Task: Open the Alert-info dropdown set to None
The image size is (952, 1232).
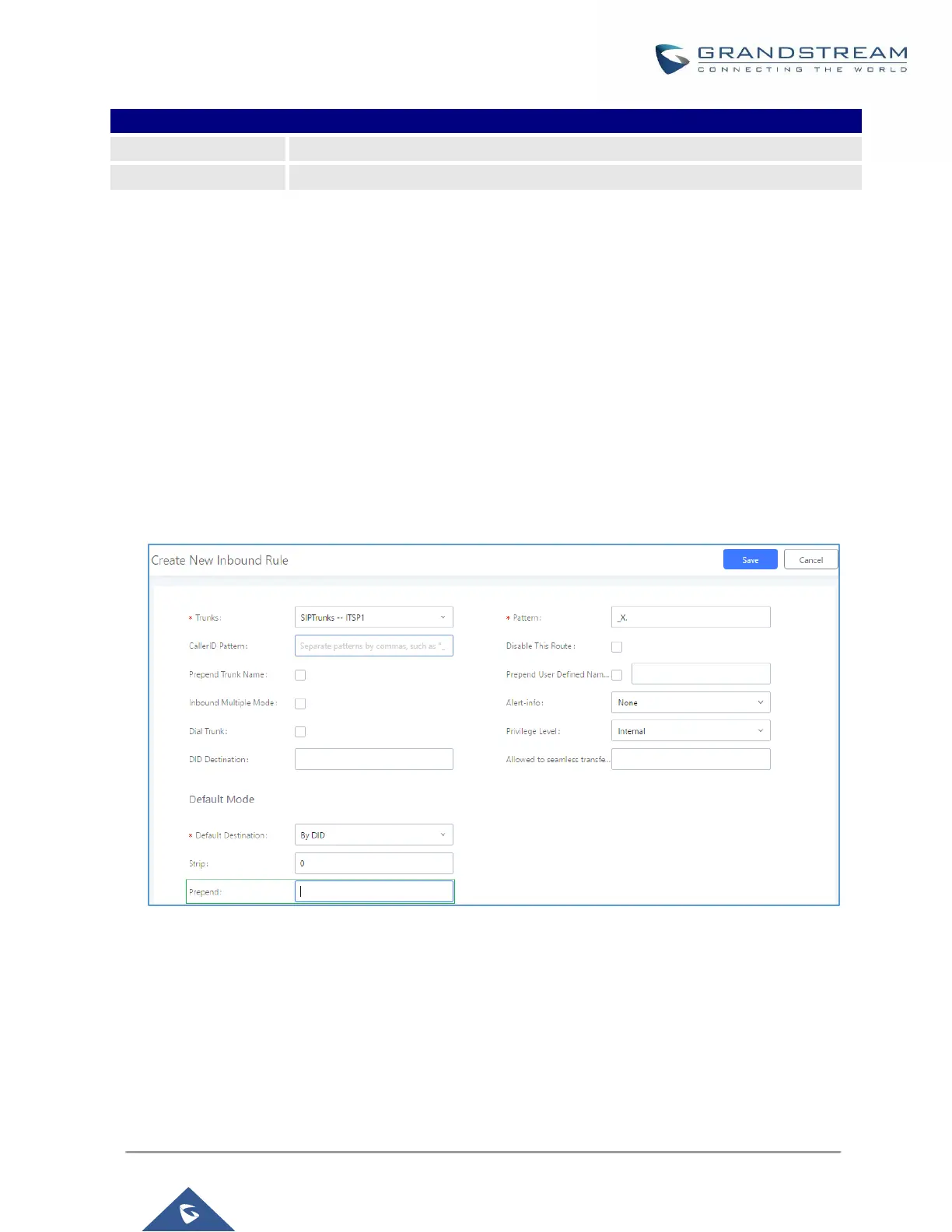Action: coord(691,702)
